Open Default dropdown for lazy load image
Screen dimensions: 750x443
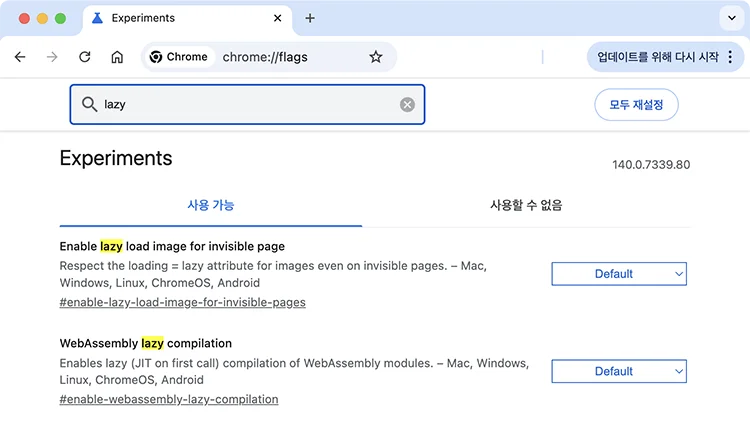619,274
